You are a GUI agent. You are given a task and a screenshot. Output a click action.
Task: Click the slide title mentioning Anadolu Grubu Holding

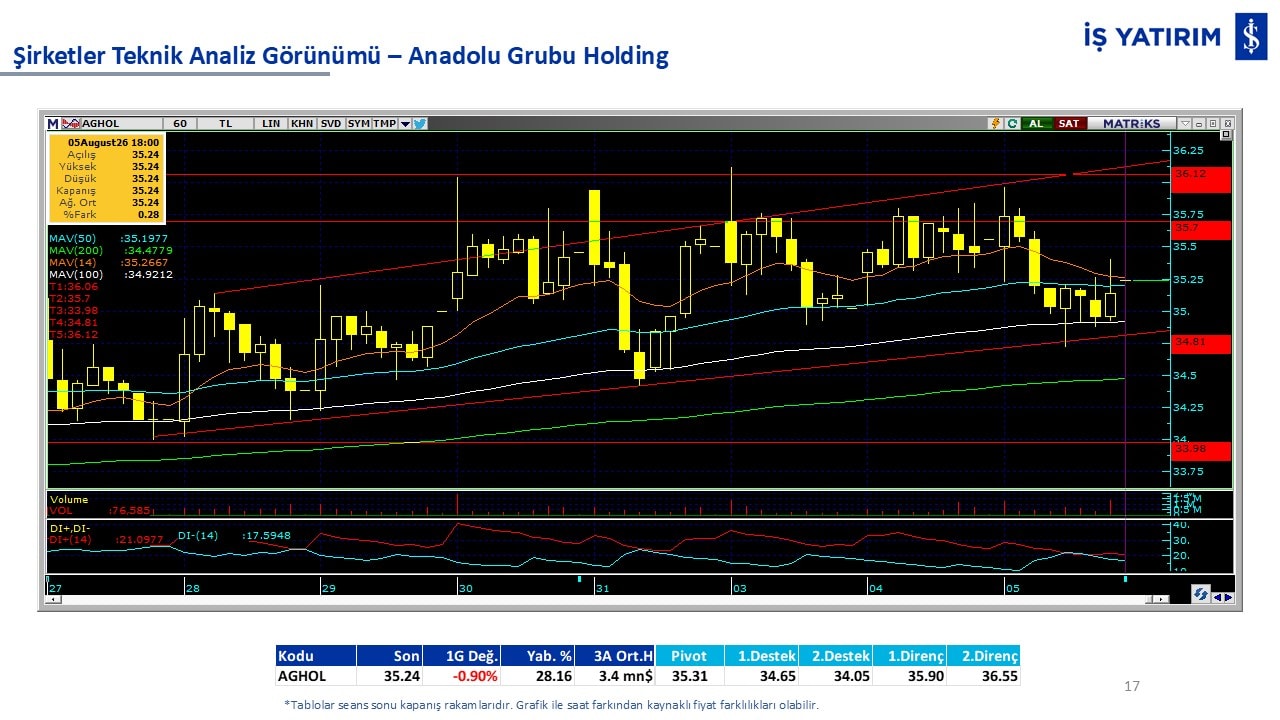(x=340, y=56)
